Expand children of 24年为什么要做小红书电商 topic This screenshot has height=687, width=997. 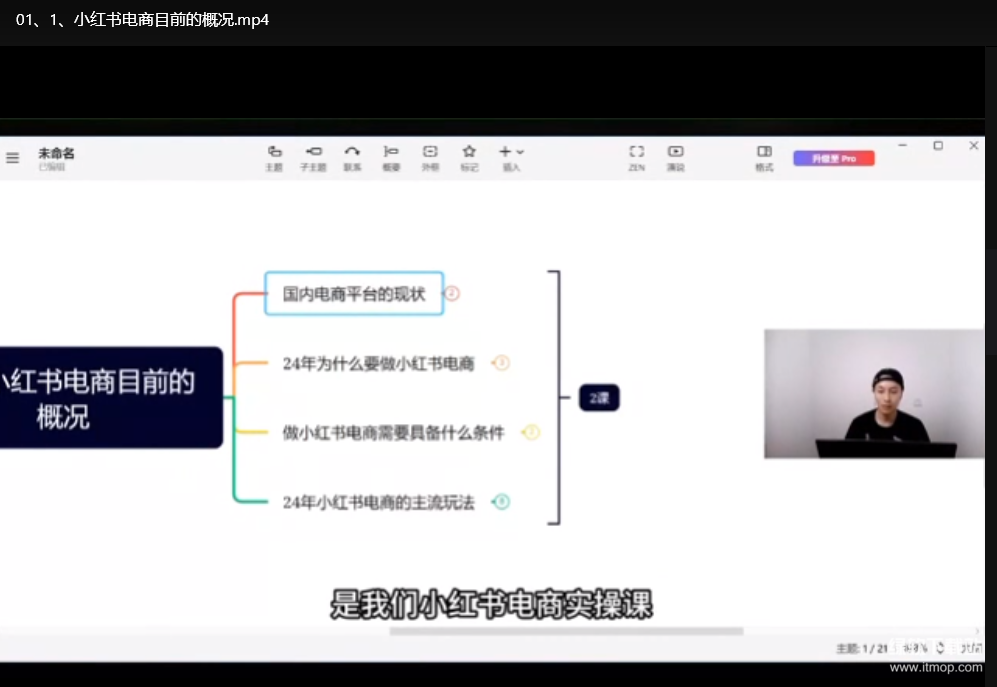point(502,363)
